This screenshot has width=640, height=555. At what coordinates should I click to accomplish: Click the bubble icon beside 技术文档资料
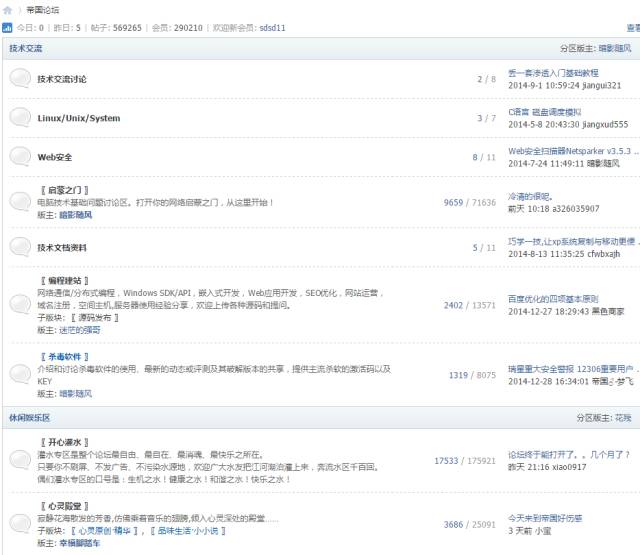[20, 247]
